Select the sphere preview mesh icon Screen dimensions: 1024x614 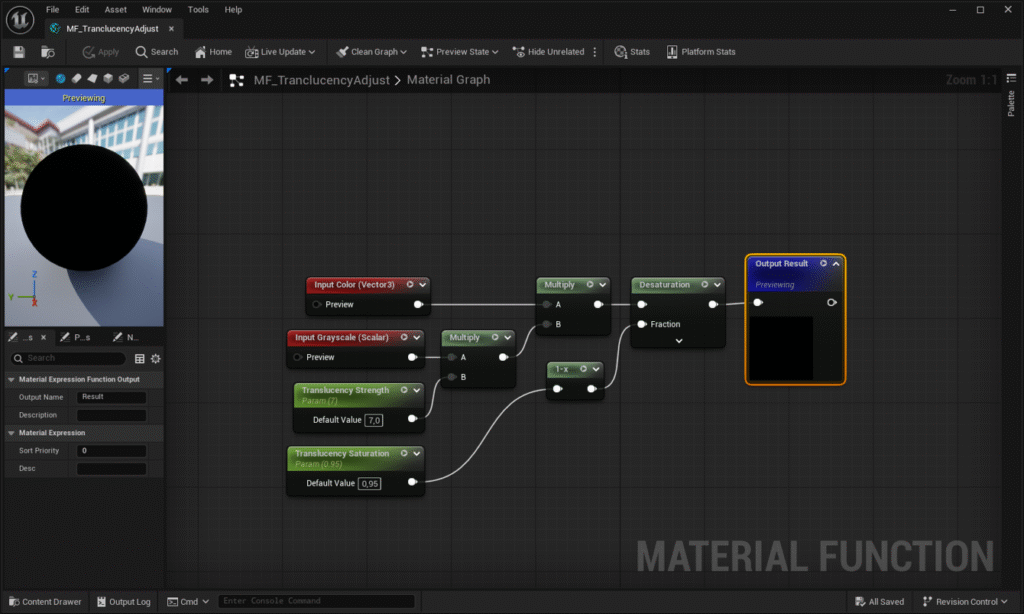tap(61, 78)
